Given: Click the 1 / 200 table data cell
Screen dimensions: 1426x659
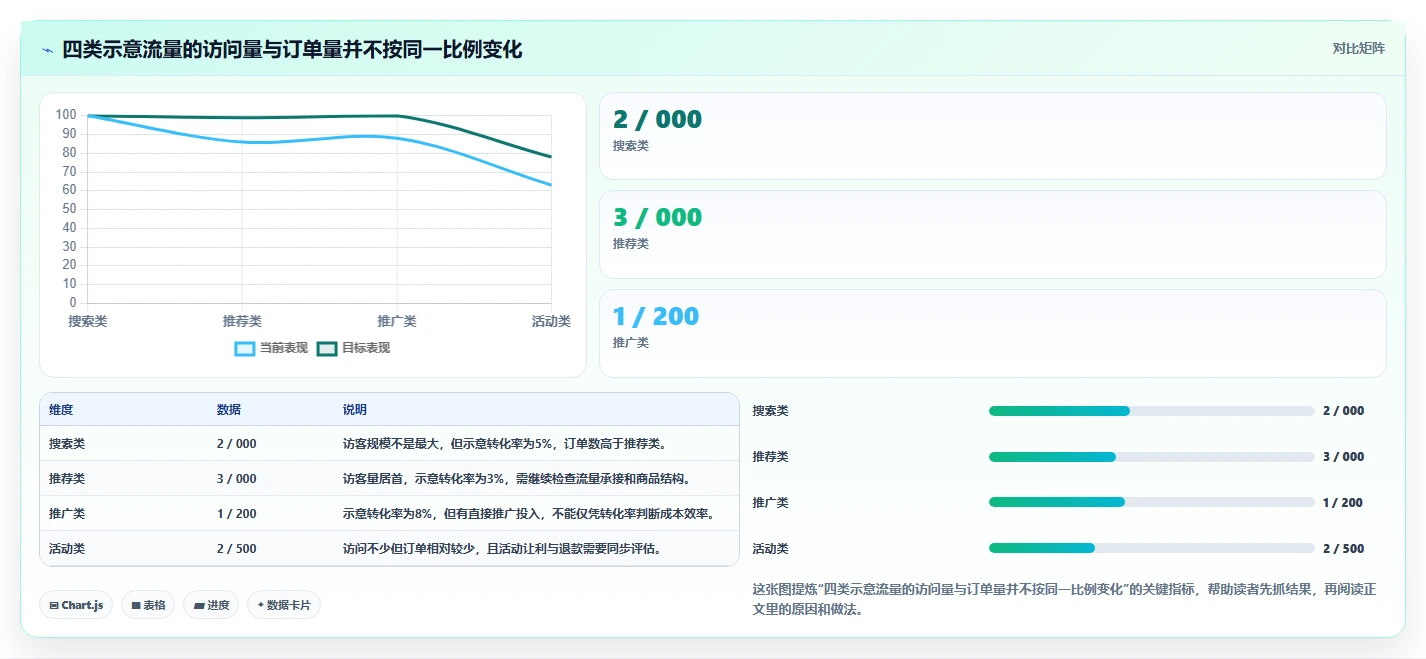Looking at the screenshot, I should coord(237,514).
